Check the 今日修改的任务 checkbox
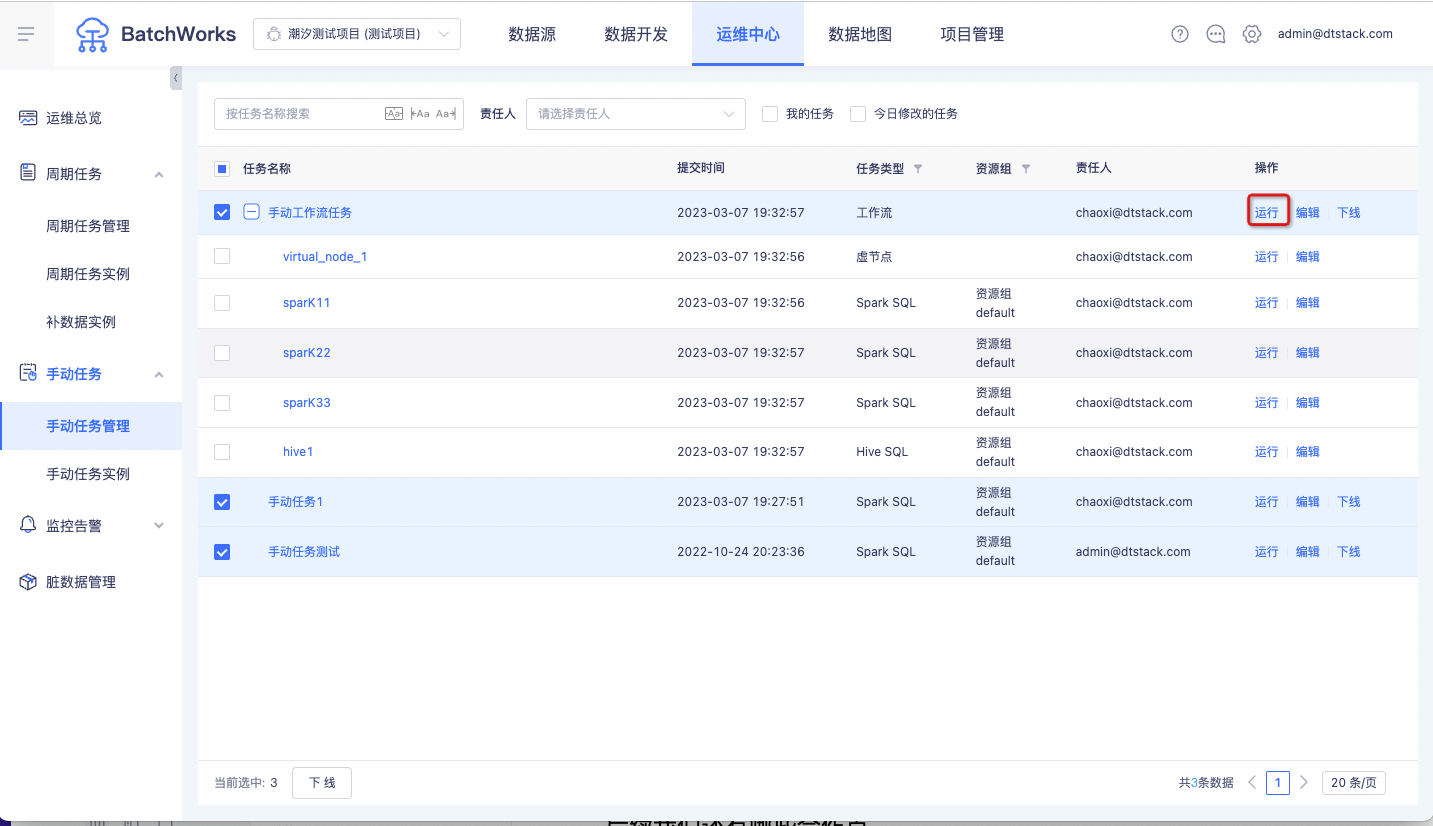1433x826 pixels. point(858,114)
